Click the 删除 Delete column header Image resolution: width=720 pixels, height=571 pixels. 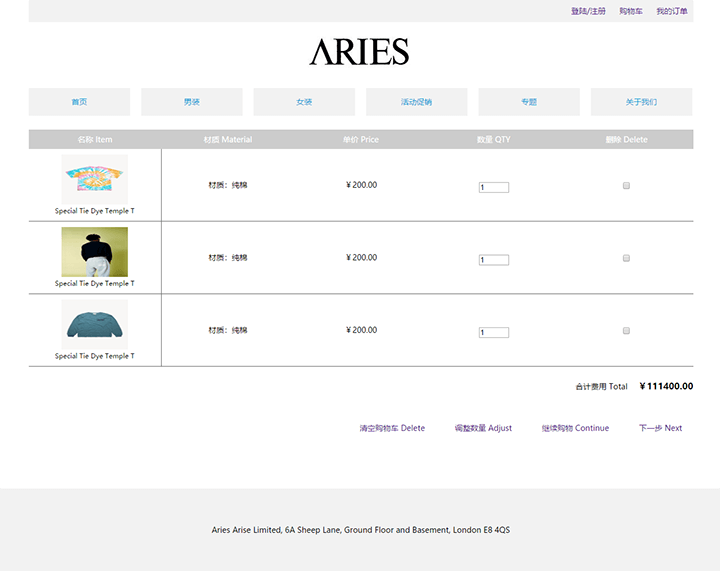click(626, 140)
